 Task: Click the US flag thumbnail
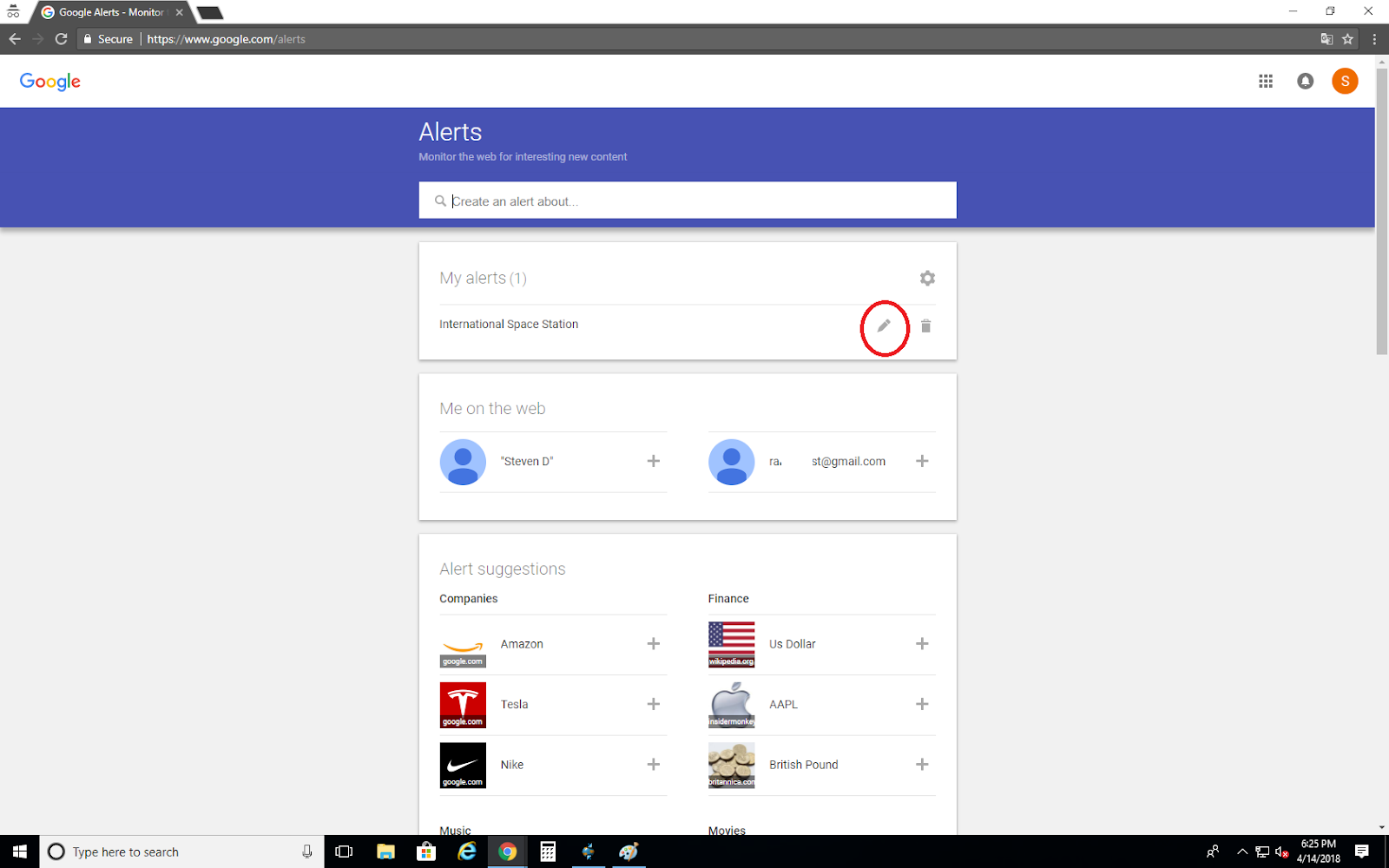coord(731,645)
